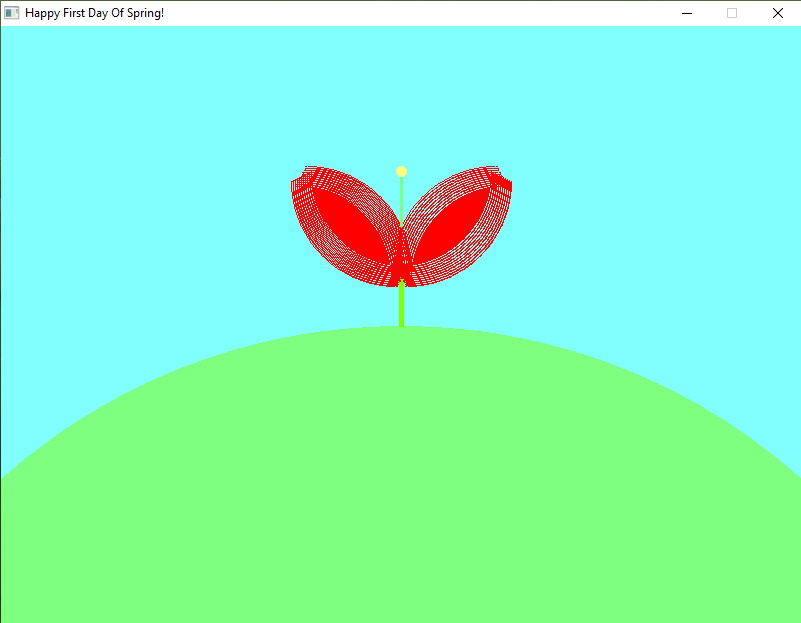Close the Happy First Day Of Spring window
The image size is (801, 623).
click(x=778, y=13)
